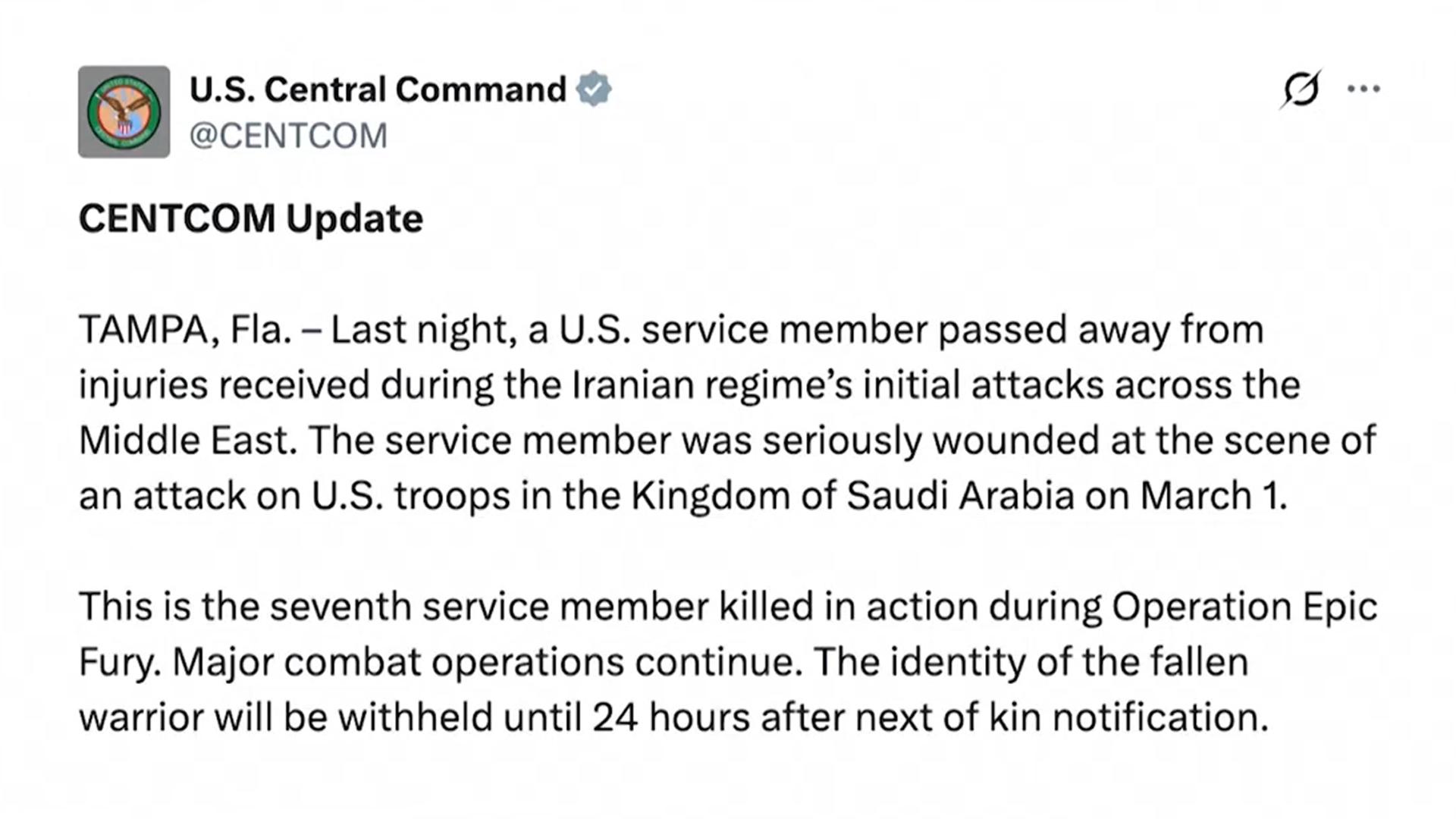Open the U.S. Central Command display name
This screenshot has width=1456, height=819.
(x=378, y=89)
